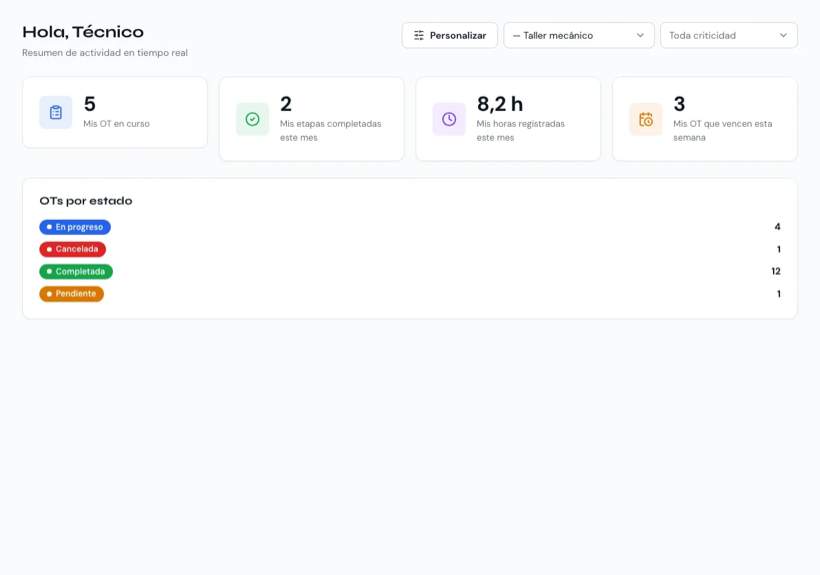
Task: Click the 'OTs por estado' heading
Action: pyautogui.click(x=86, y=201)
